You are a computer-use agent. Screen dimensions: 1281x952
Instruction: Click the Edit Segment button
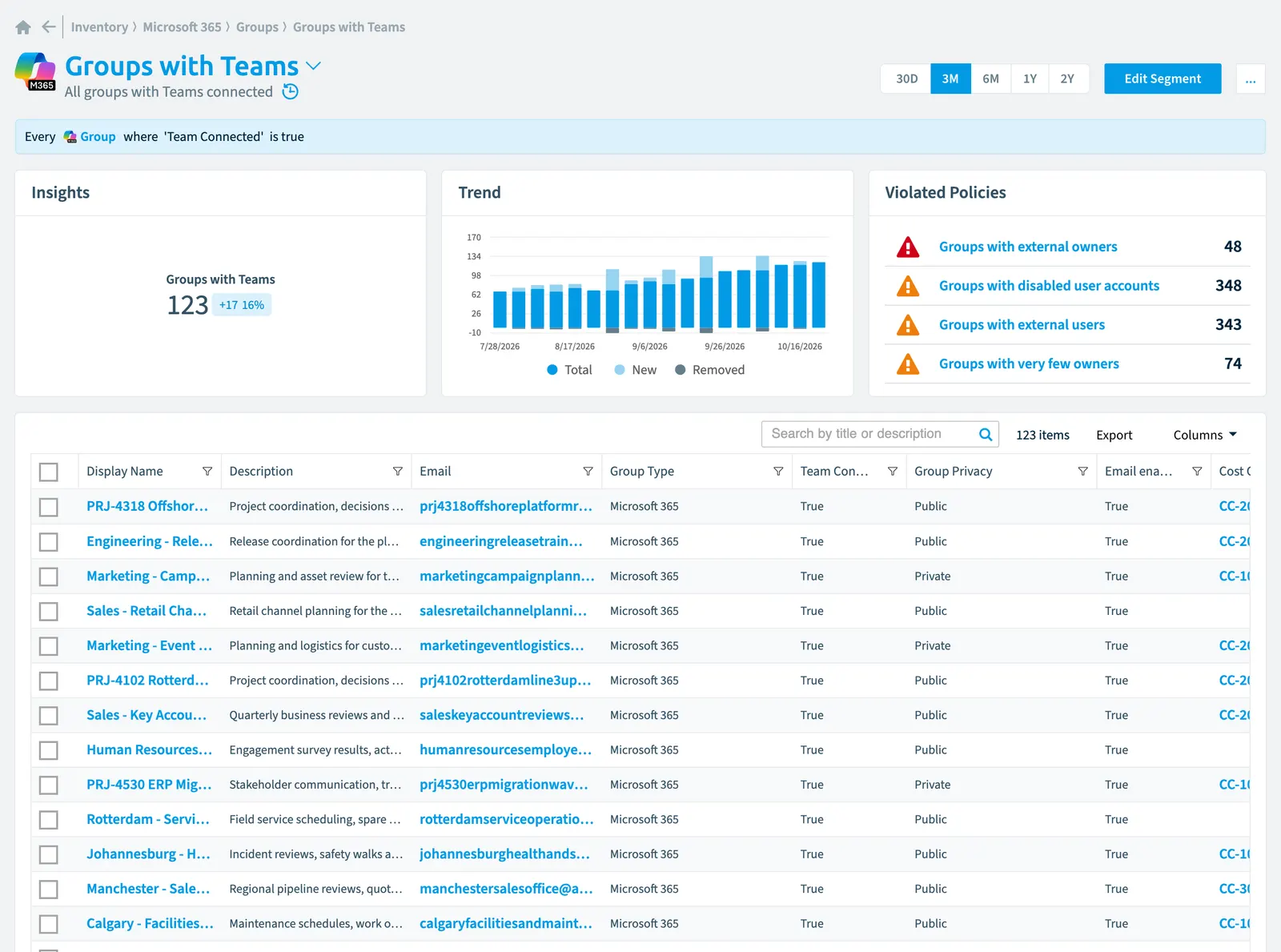point(1163,78)
